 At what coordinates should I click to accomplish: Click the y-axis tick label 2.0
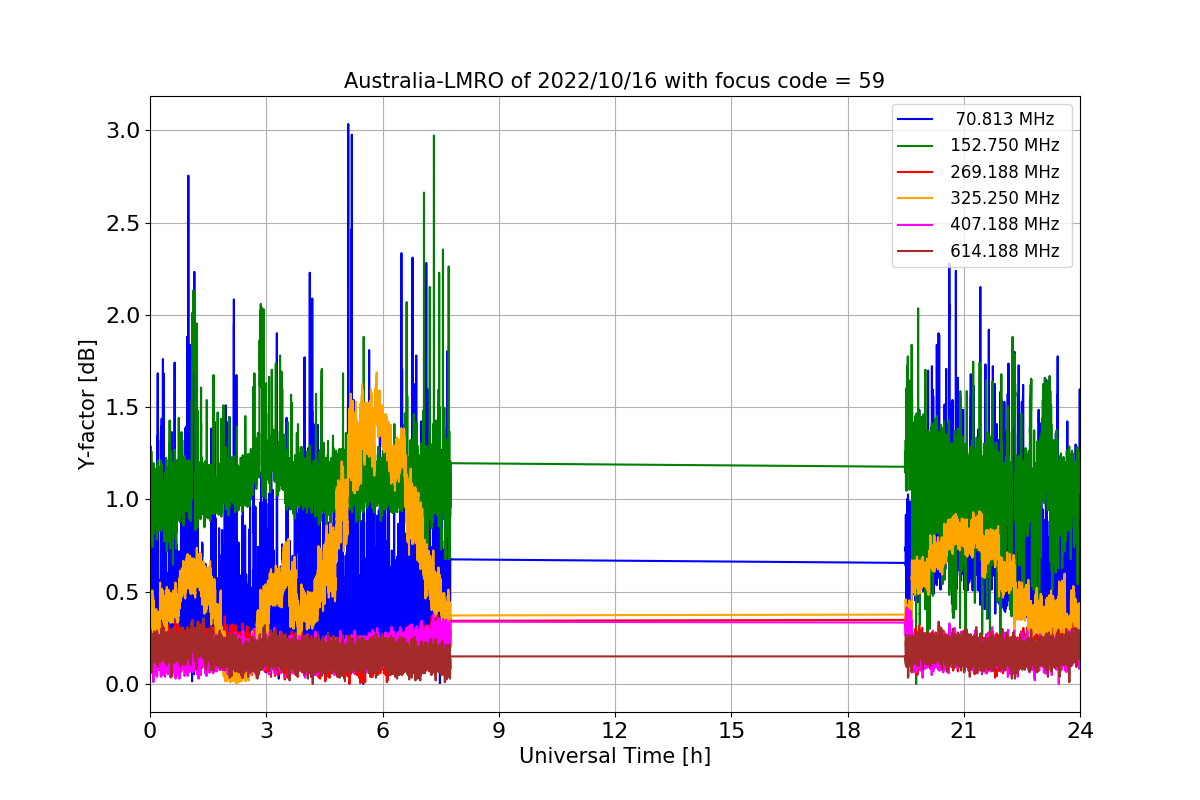pos(124,316)
